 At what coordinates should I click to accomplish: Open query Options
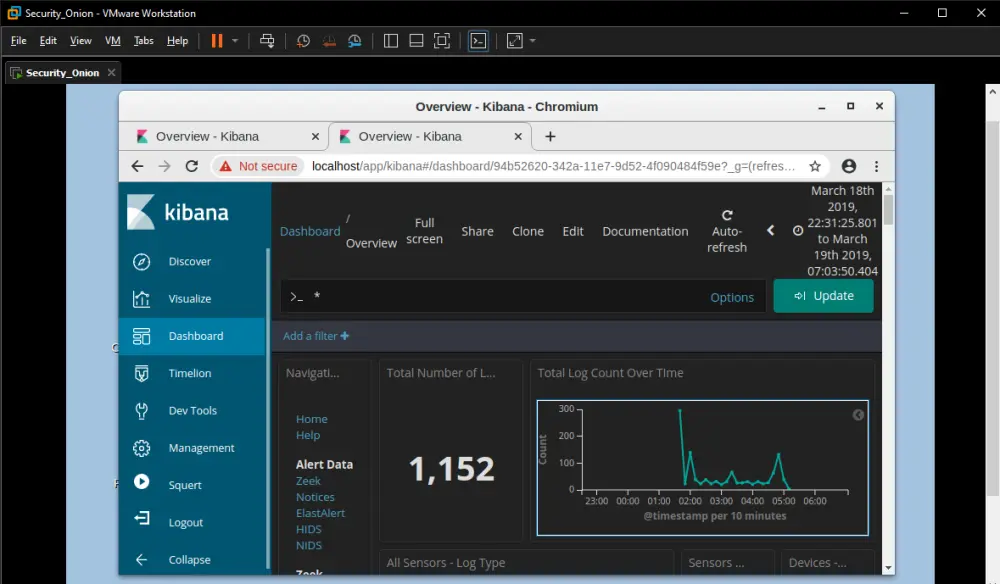[732, 297]
